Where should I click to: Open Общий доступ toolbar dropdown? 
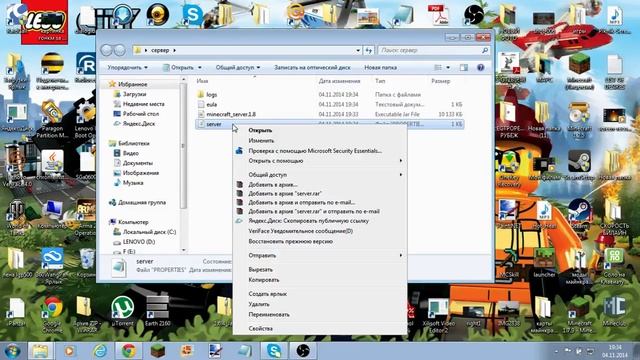(238, 67)
